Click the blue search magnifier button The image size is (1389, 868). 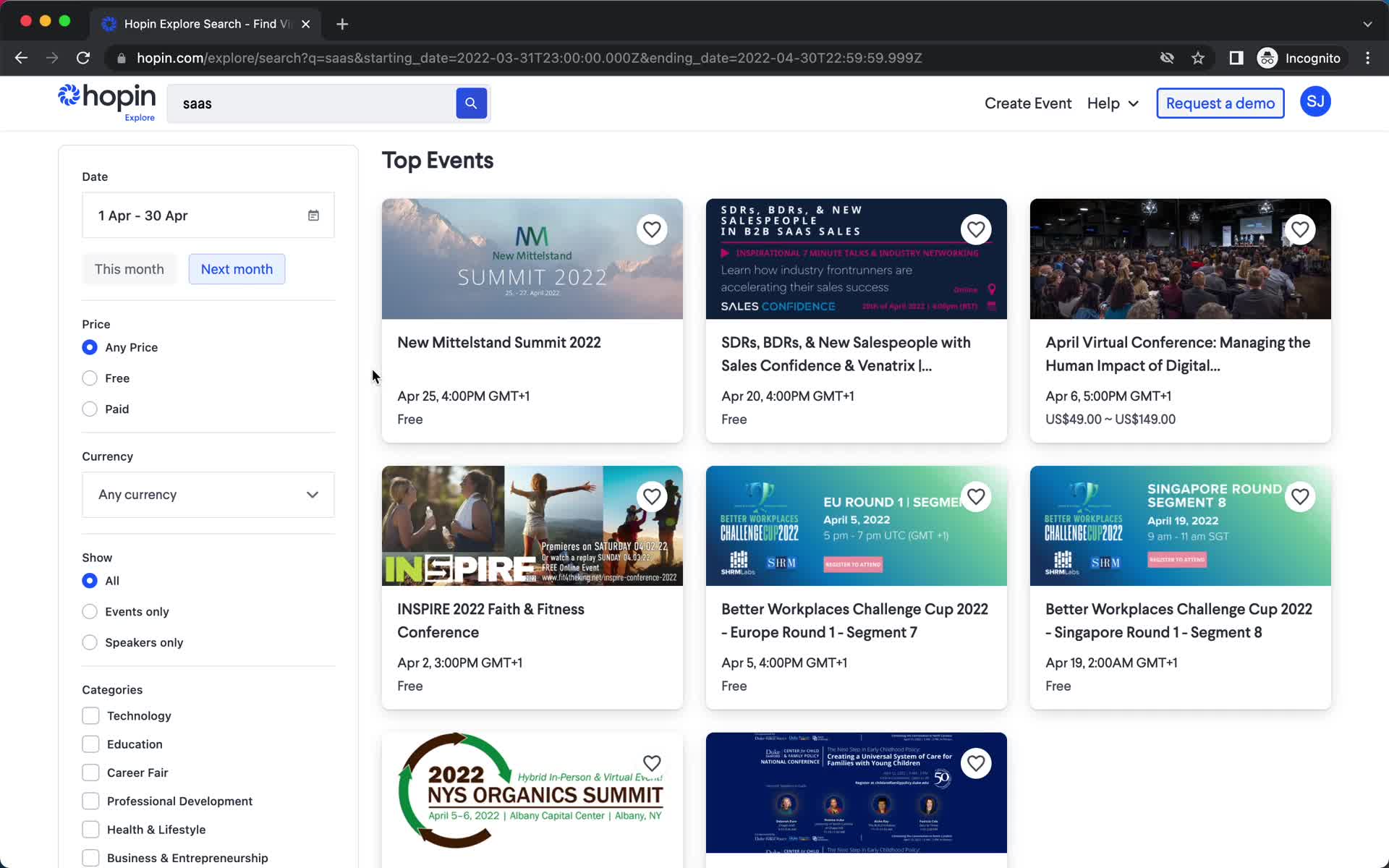pos(471,103)
